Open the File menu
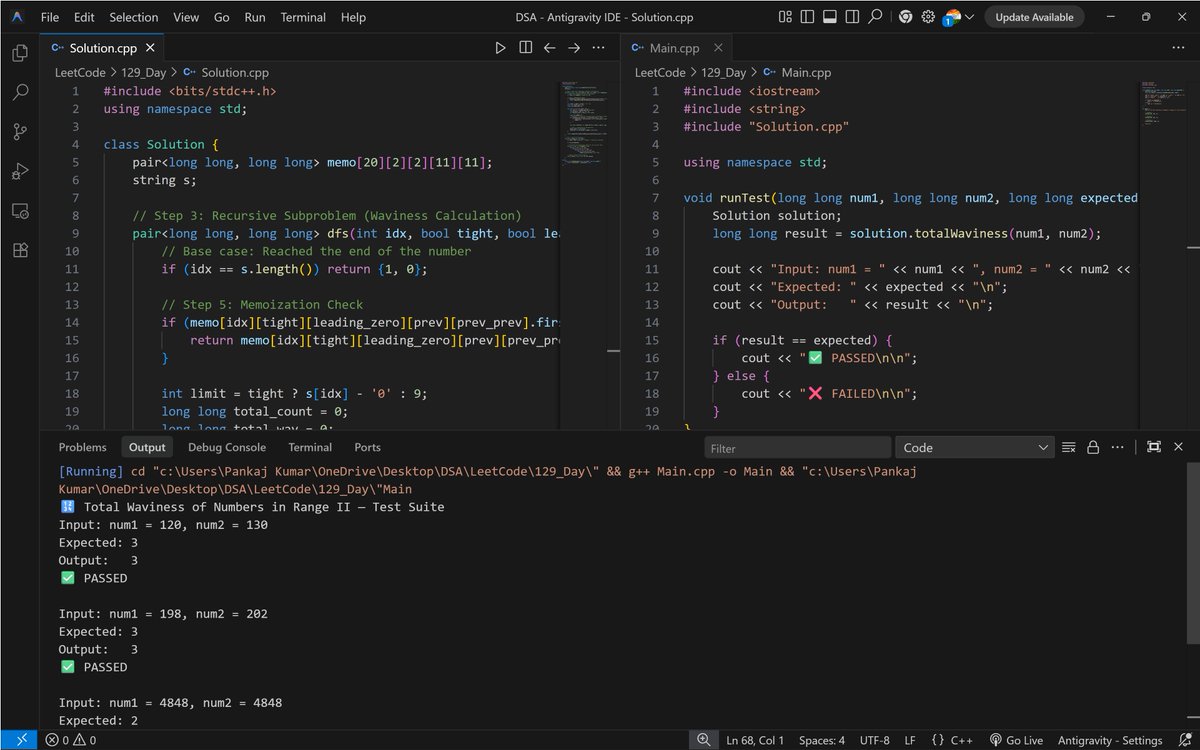Viewport: 1200px width, 750px height. click(49, 17)
